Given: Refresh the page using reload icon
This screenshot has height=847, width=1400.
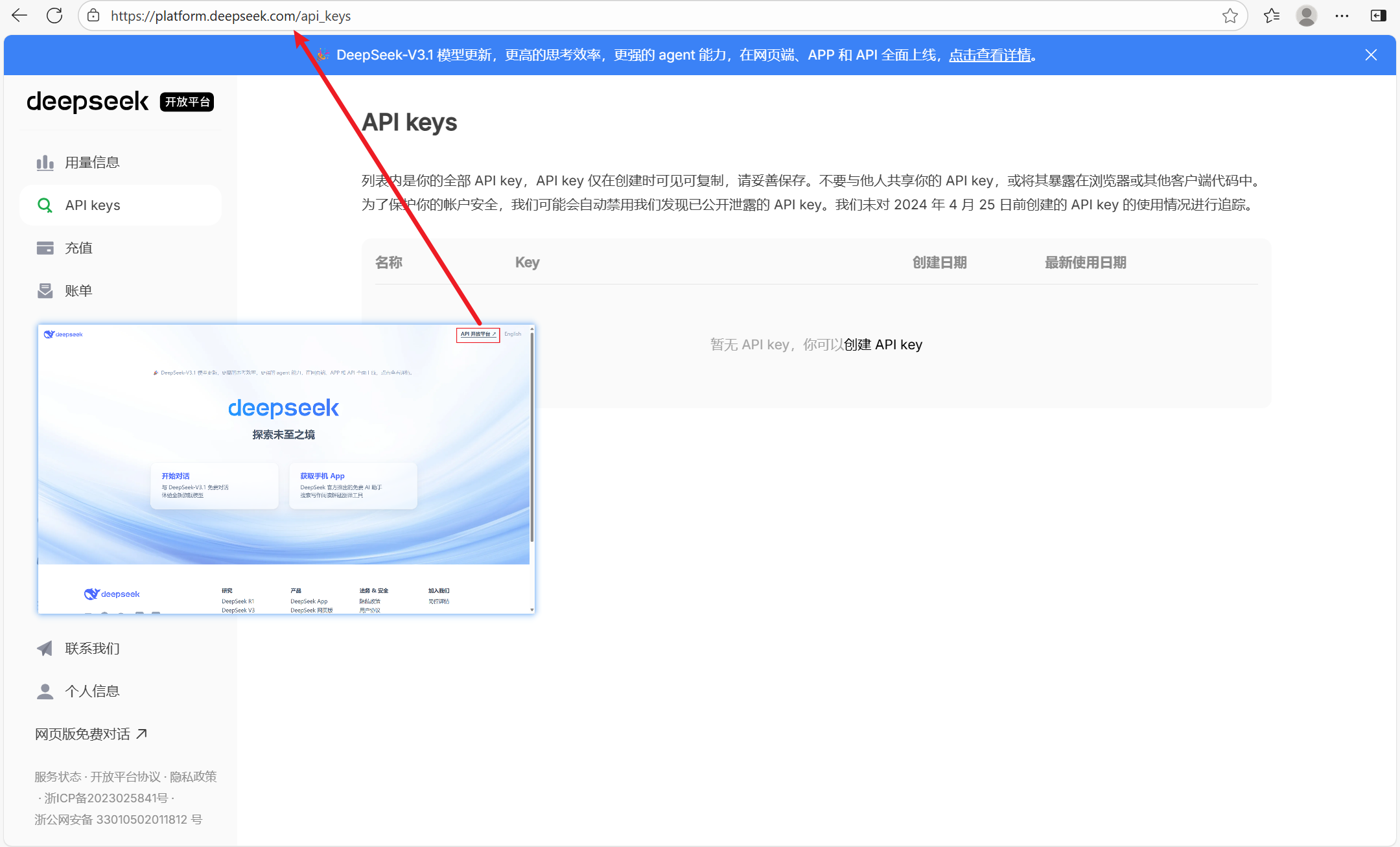Looking at the screenshot, I should point(54,16).
